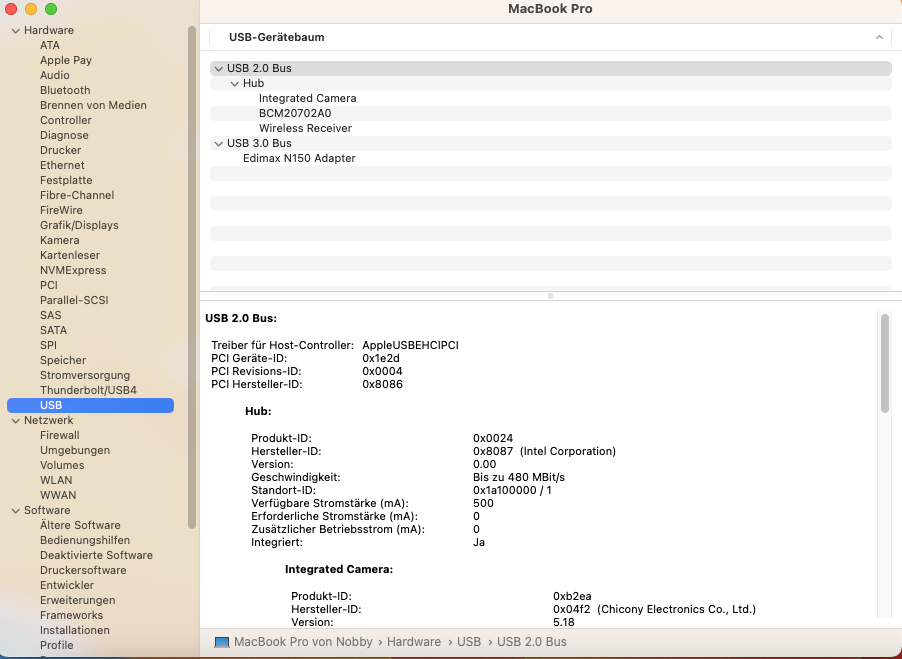Click the AppleUSBEHCIPCI driver value
The width and height of the screenshot is (902, 659).
410,346
